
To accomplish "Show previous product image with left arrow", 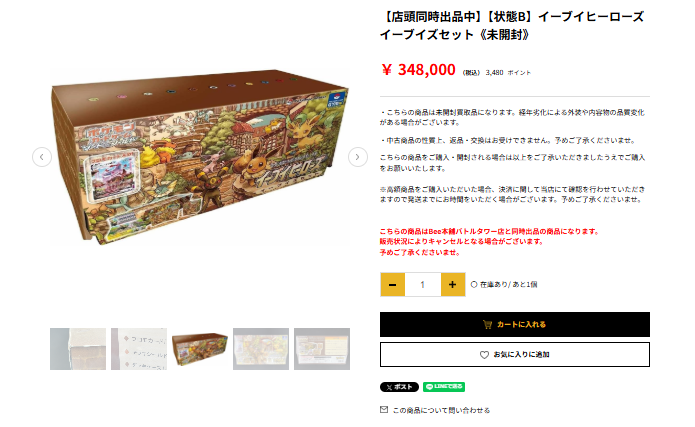I will (42, 157).
